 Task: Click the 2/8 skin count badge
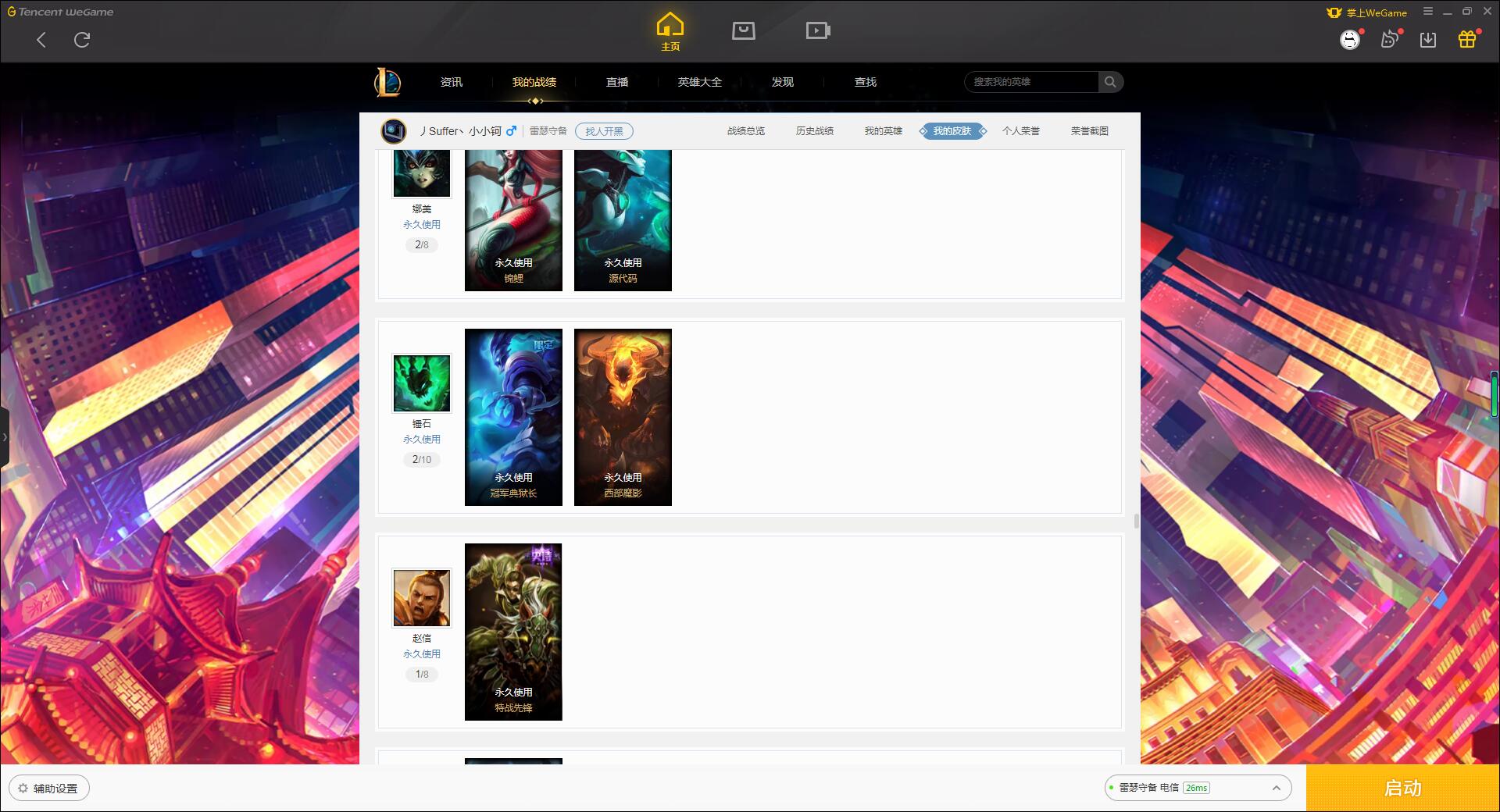point(422,245)
